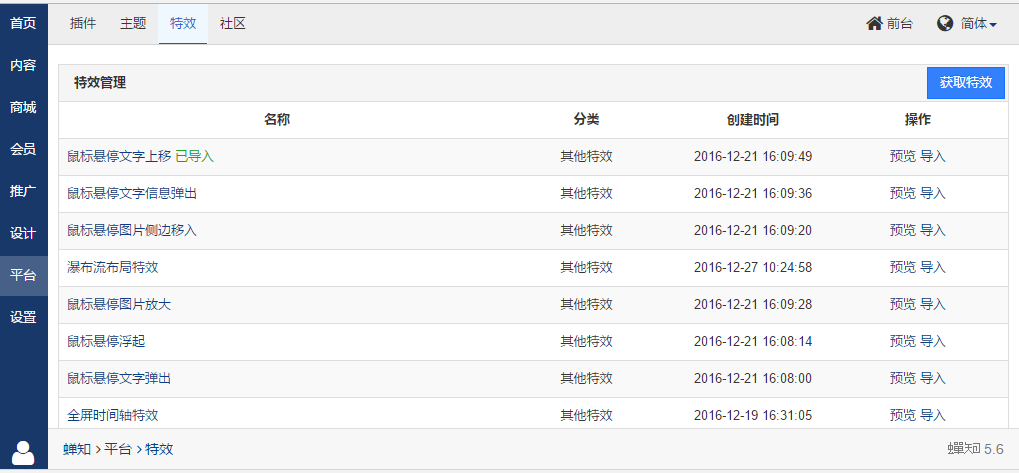Image resolution: width=1019 pixels, height=473 pixels.
Task: Select 设计 in the left sidebar
Action: (x=23, y=234)
